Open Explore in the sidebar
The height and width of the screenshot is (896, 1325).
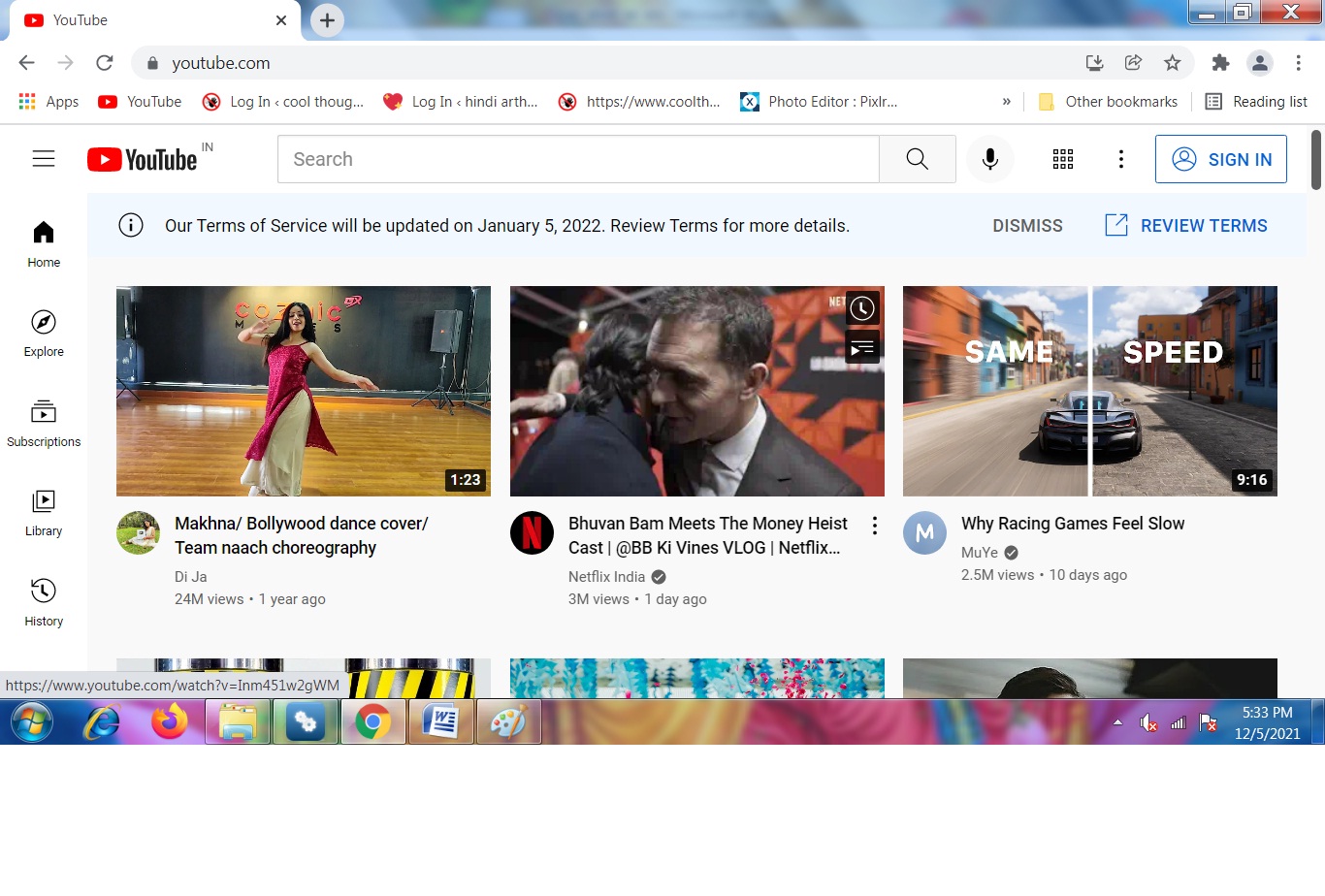[x=44, y=335]
